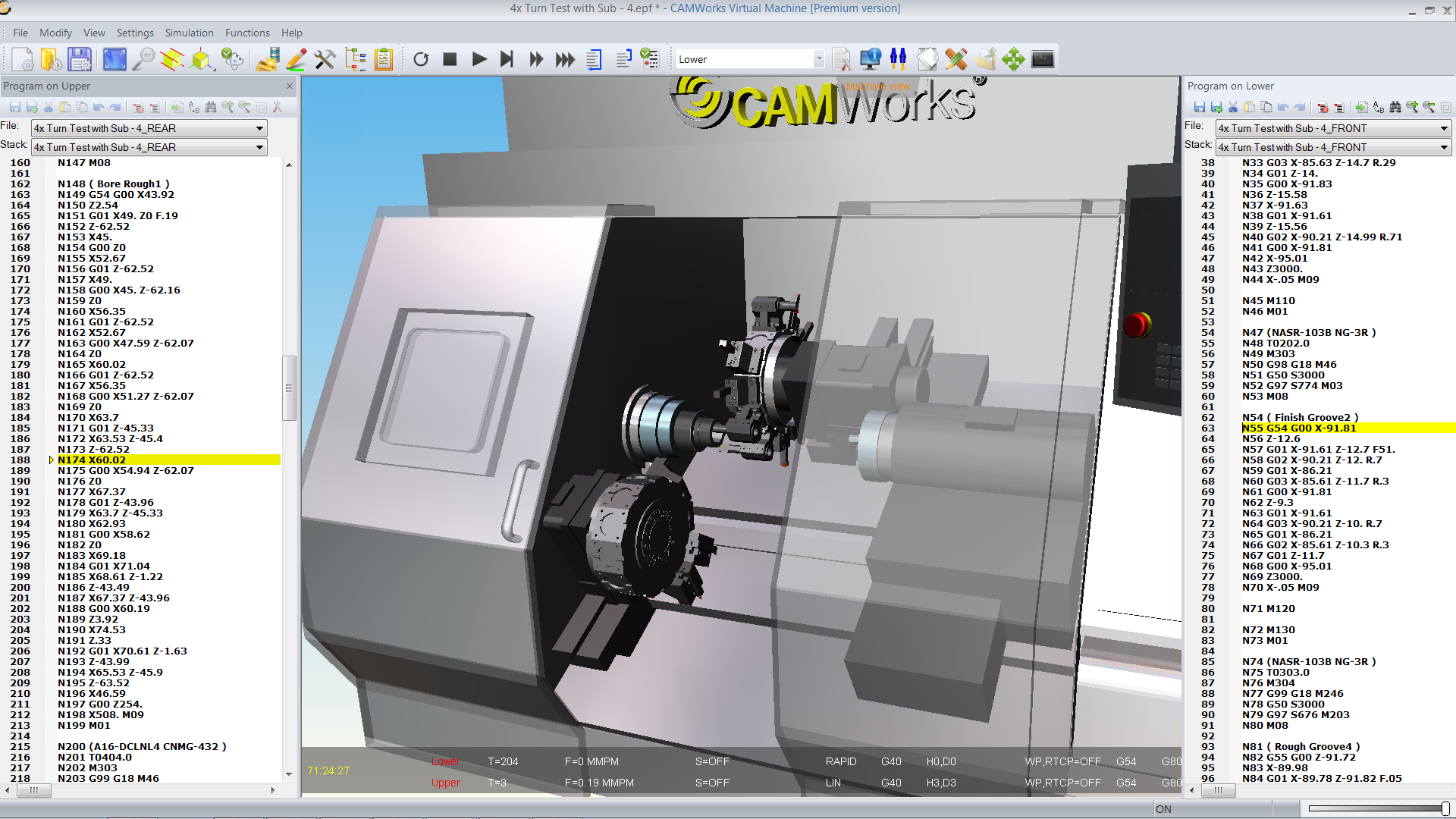Select the magnifier zoom tool
Image resolution: width=1456 pixels, height=819 pixels.
pyautogui.click(x=143, y=59)
